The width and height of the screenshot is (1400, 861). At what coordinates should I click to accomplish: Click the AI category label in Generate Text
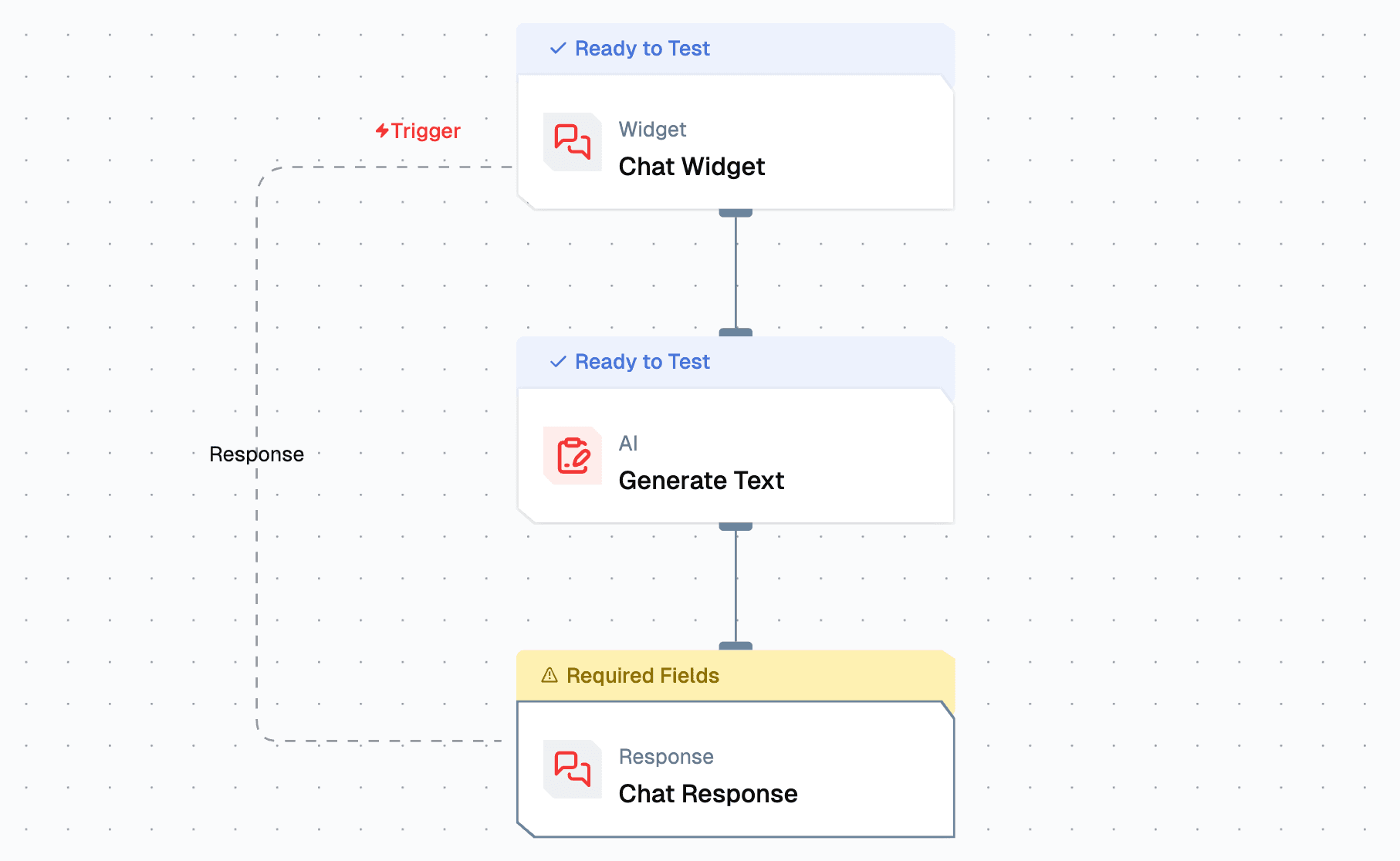pyautogui.click(x=628, y=444)
